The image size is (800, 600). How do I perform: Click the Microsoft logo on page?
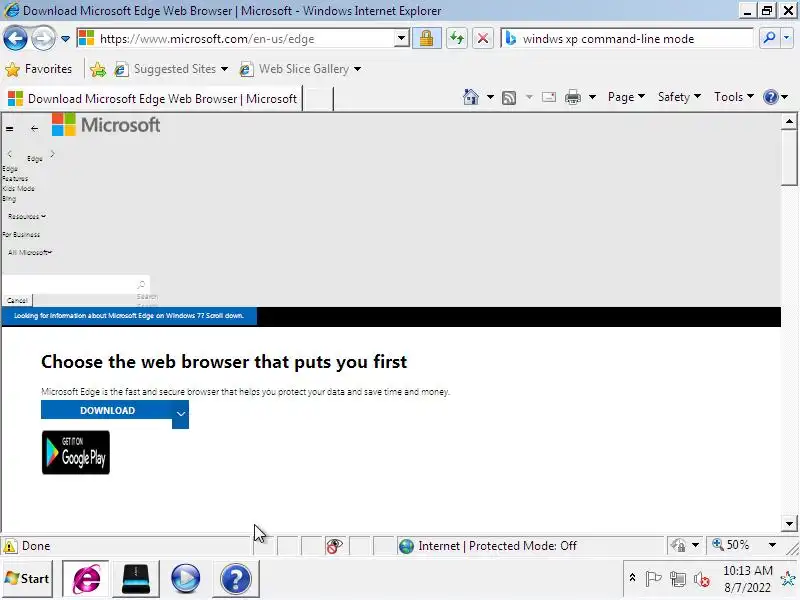point(106,124)
